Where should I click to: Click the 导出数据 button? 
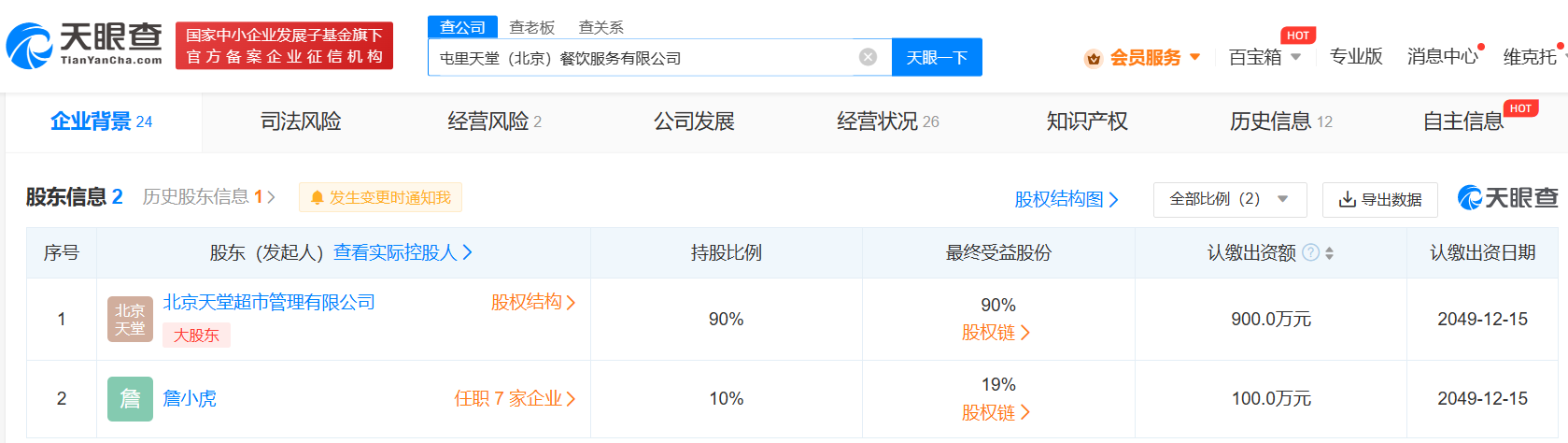[x=1380, y=199]
